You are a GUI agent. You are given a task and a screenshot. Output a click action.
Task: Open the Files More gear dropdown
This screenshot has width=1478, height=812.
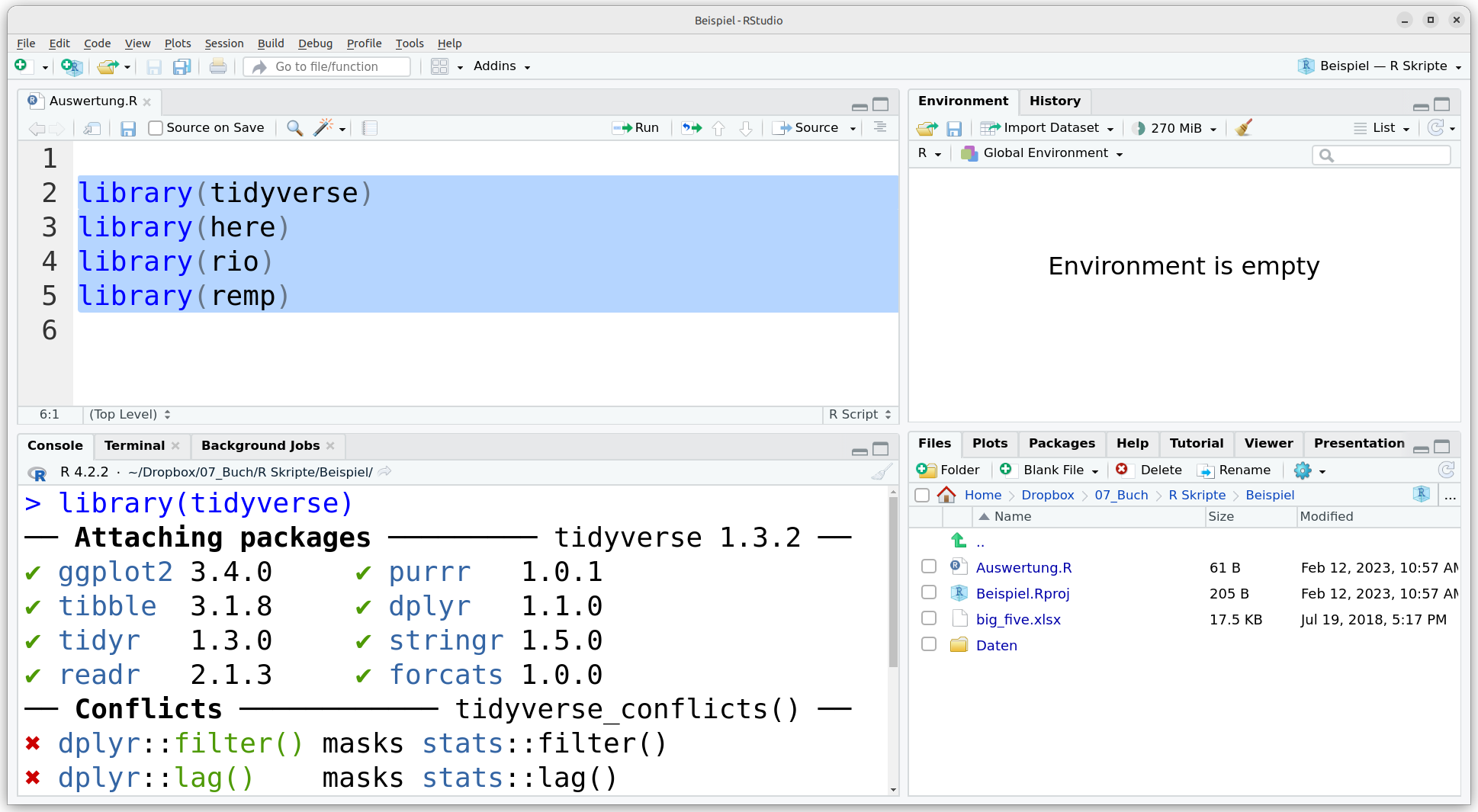point(1309,470)
